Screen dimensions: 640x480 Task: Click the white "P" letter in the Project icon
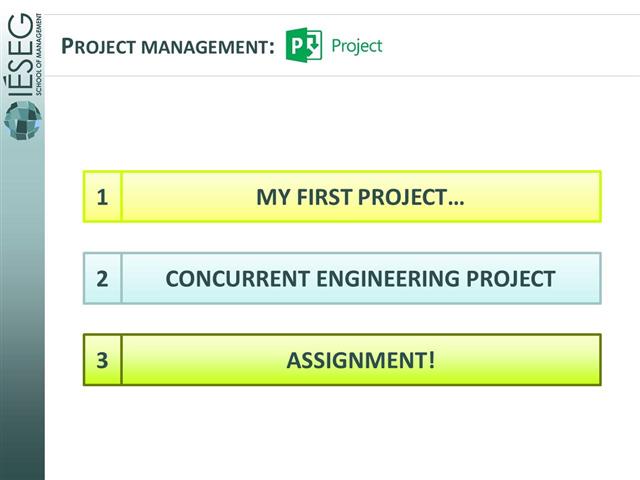click(x=298, y=45)
